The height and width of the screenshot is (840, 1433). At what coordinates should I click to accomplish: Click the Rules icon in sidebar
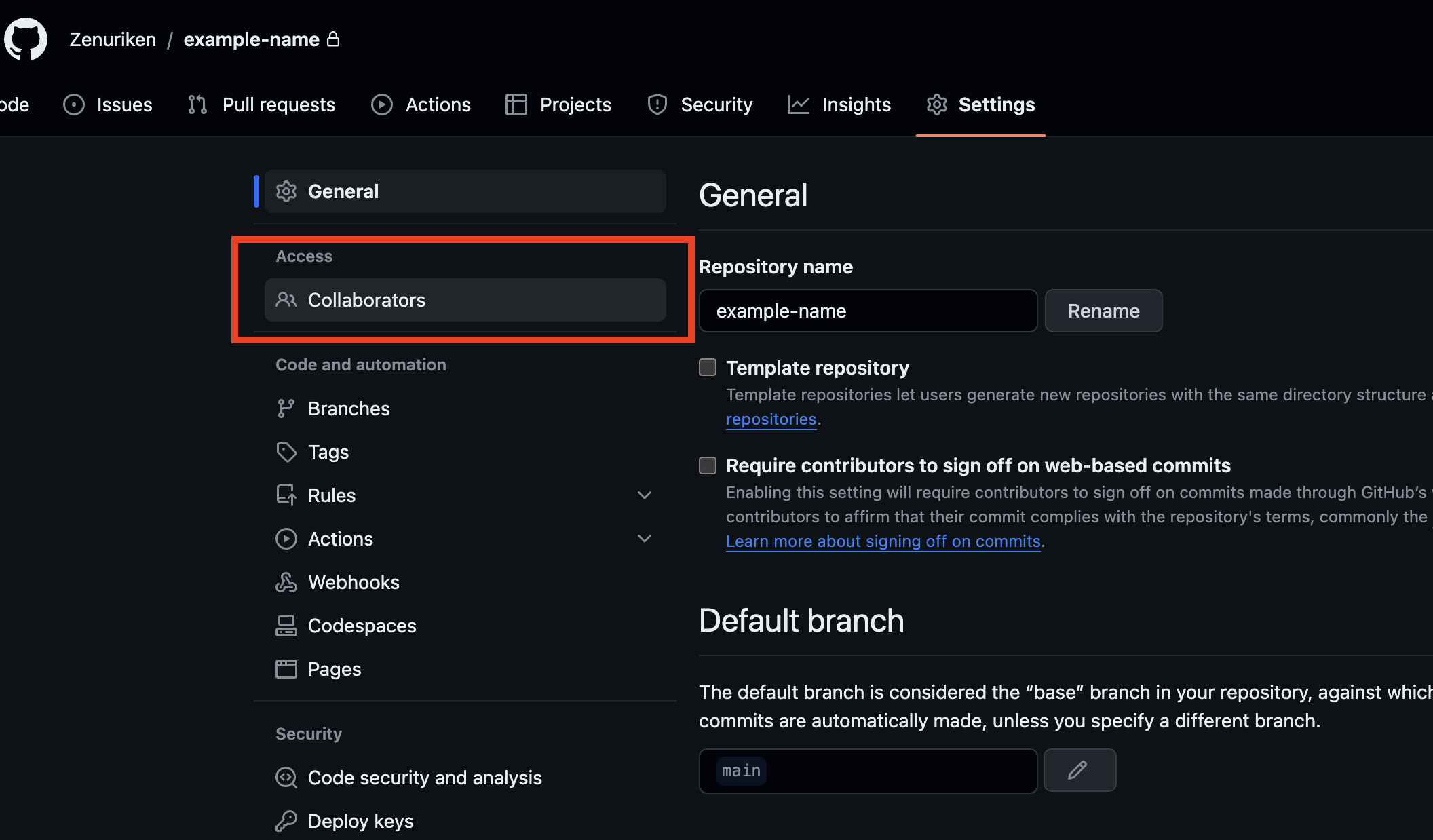click(x=286, y=495)
